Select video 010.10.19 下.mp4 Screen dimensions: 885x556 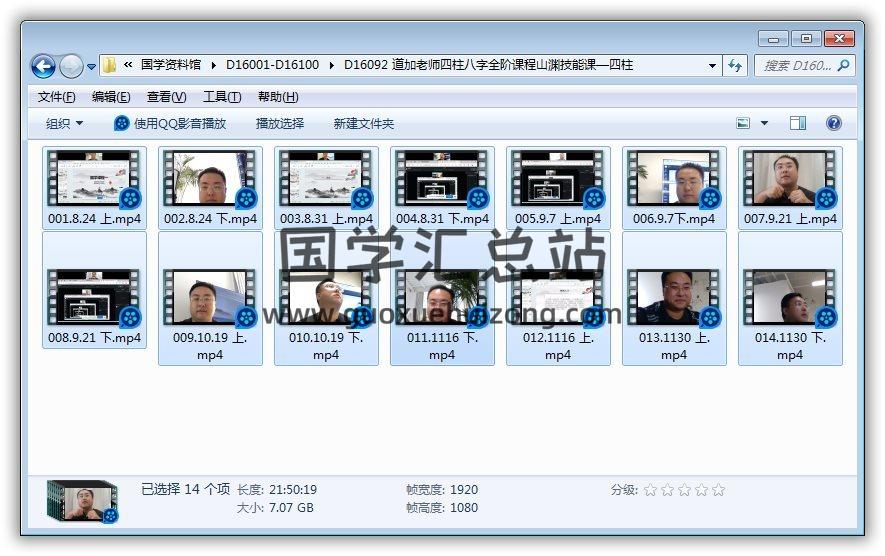(x=326, y=299)
